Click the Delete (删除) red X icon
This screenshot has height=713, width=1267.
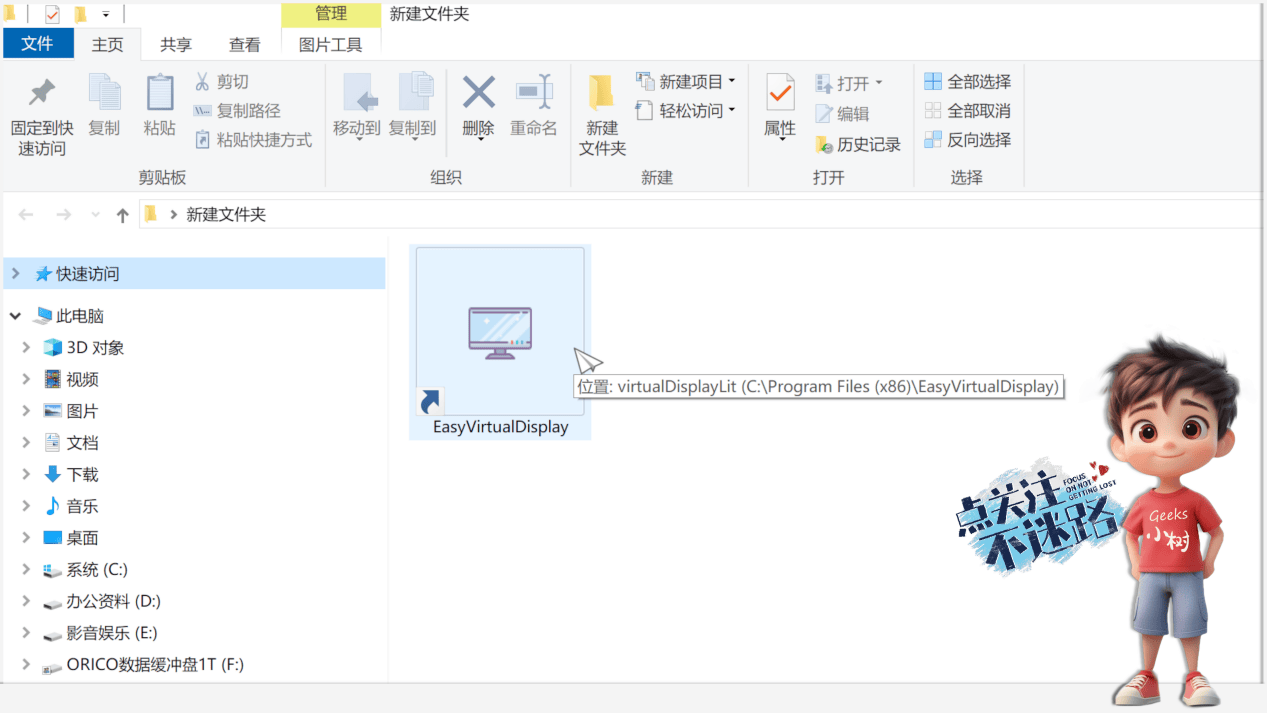pyautogui.click(x=478, y=93)
